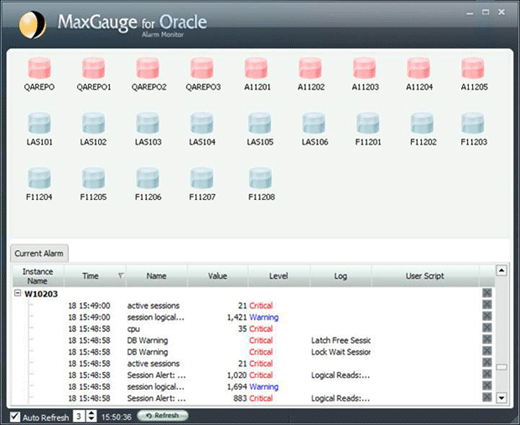This screenshot has width=520, height=425.
Task: Dismiss the cpu 35 critical alarm
Action: point(487,328)
